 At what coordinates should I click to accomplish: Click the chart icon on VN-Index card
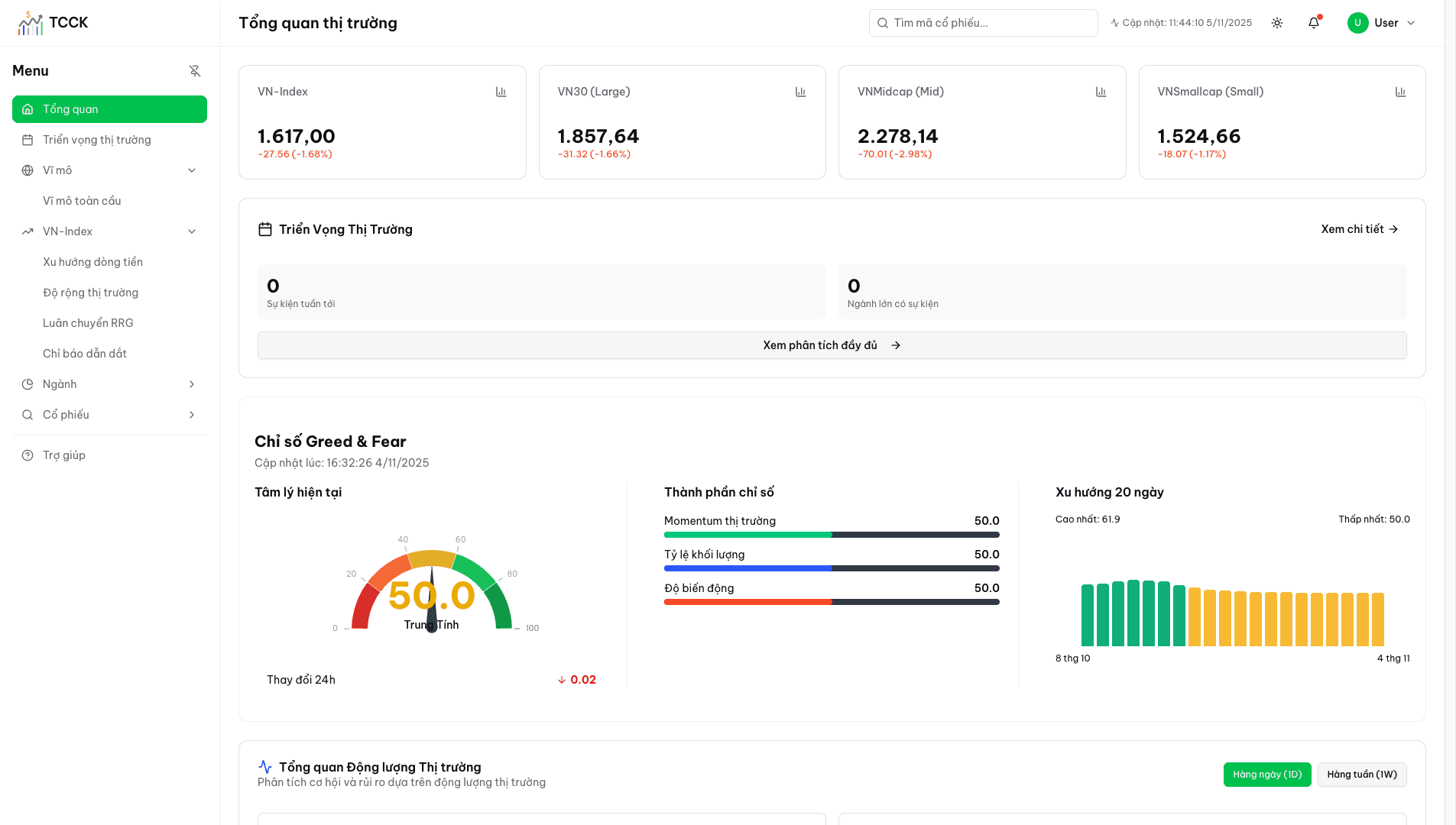501,92
